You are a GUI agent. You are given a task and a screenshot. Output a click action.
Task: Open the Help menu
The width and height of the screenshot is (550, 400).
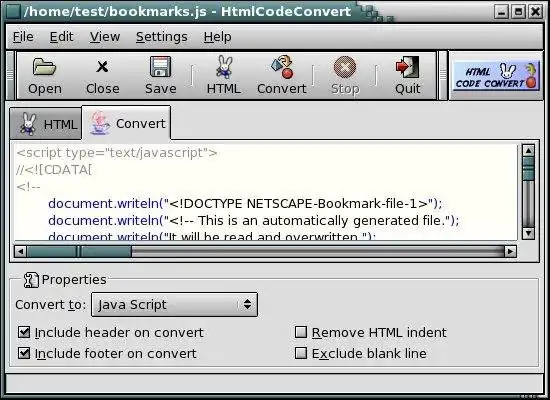point(217,37)
